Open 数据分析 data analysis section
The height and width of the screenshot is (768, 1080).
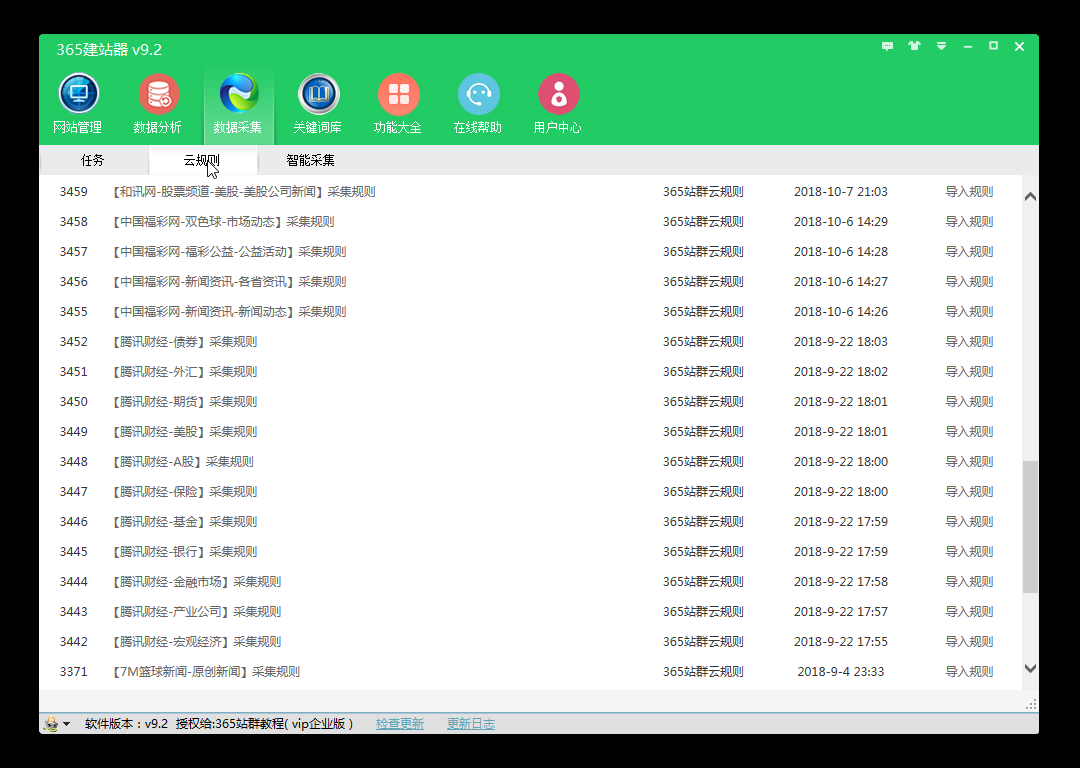[158, 104]
